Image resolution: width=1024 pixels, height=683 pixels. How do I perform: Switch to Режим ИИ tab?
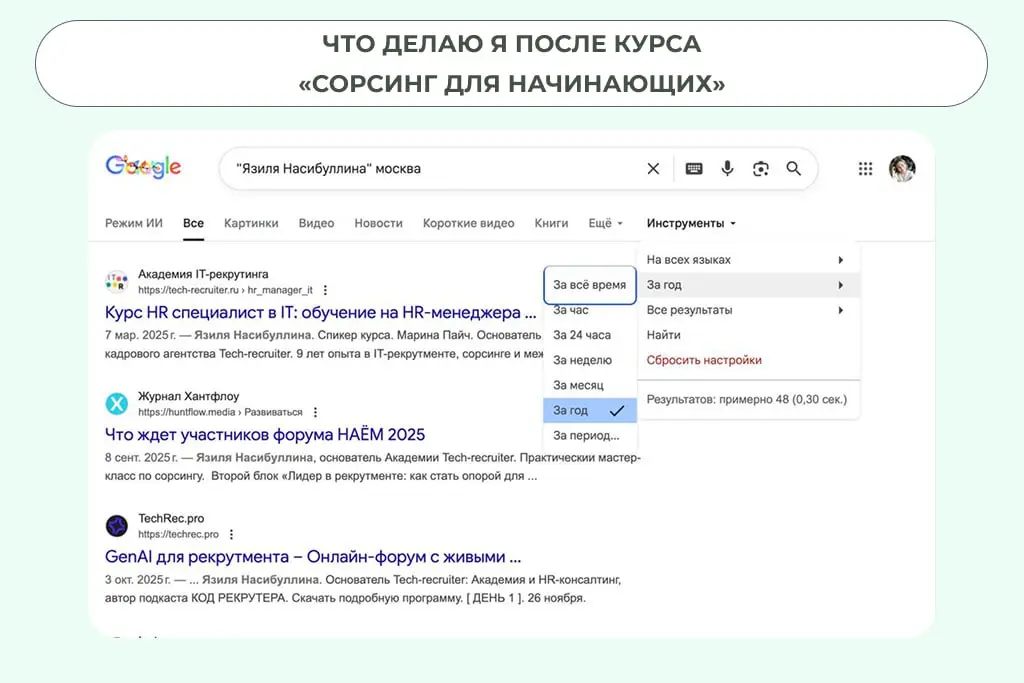[134, 223]
